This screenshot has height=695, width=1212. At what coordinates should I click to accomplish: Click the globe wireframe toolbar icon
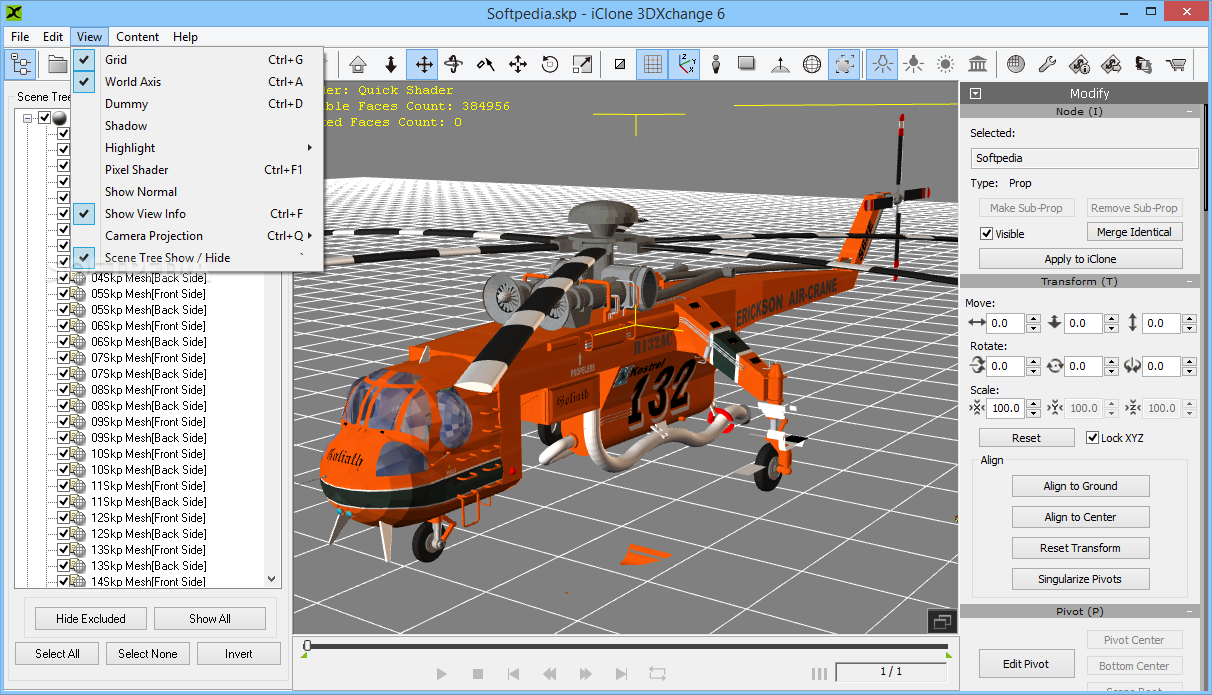coord(812,65)
